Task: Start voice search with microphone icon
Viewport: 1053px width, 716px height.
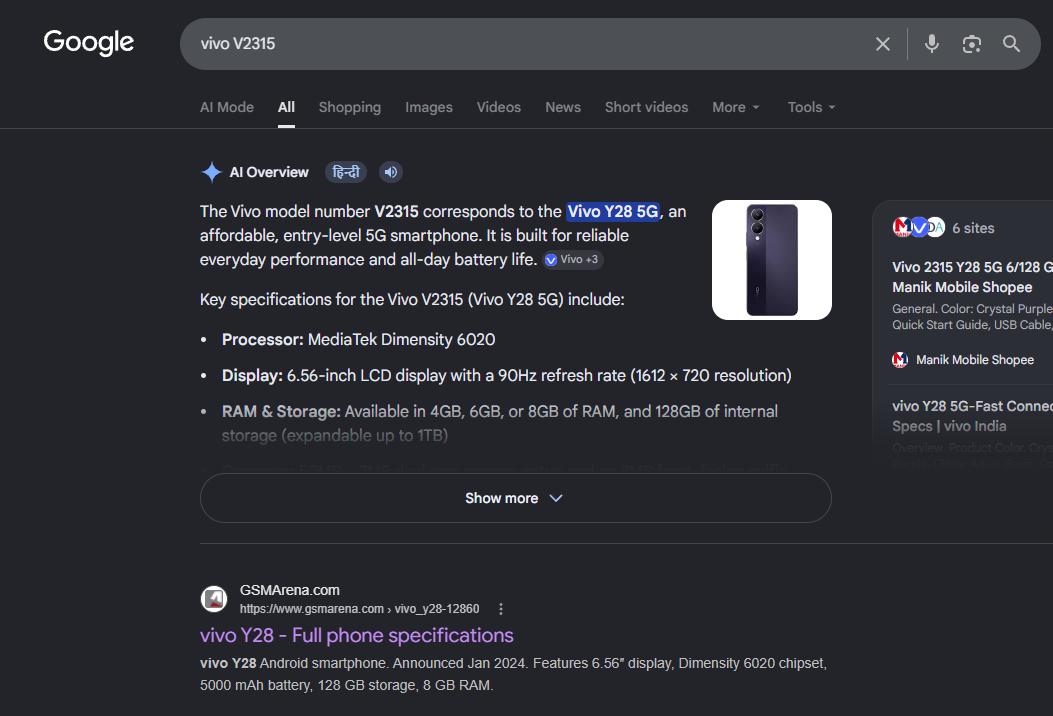Action: (x=931, y=44)
